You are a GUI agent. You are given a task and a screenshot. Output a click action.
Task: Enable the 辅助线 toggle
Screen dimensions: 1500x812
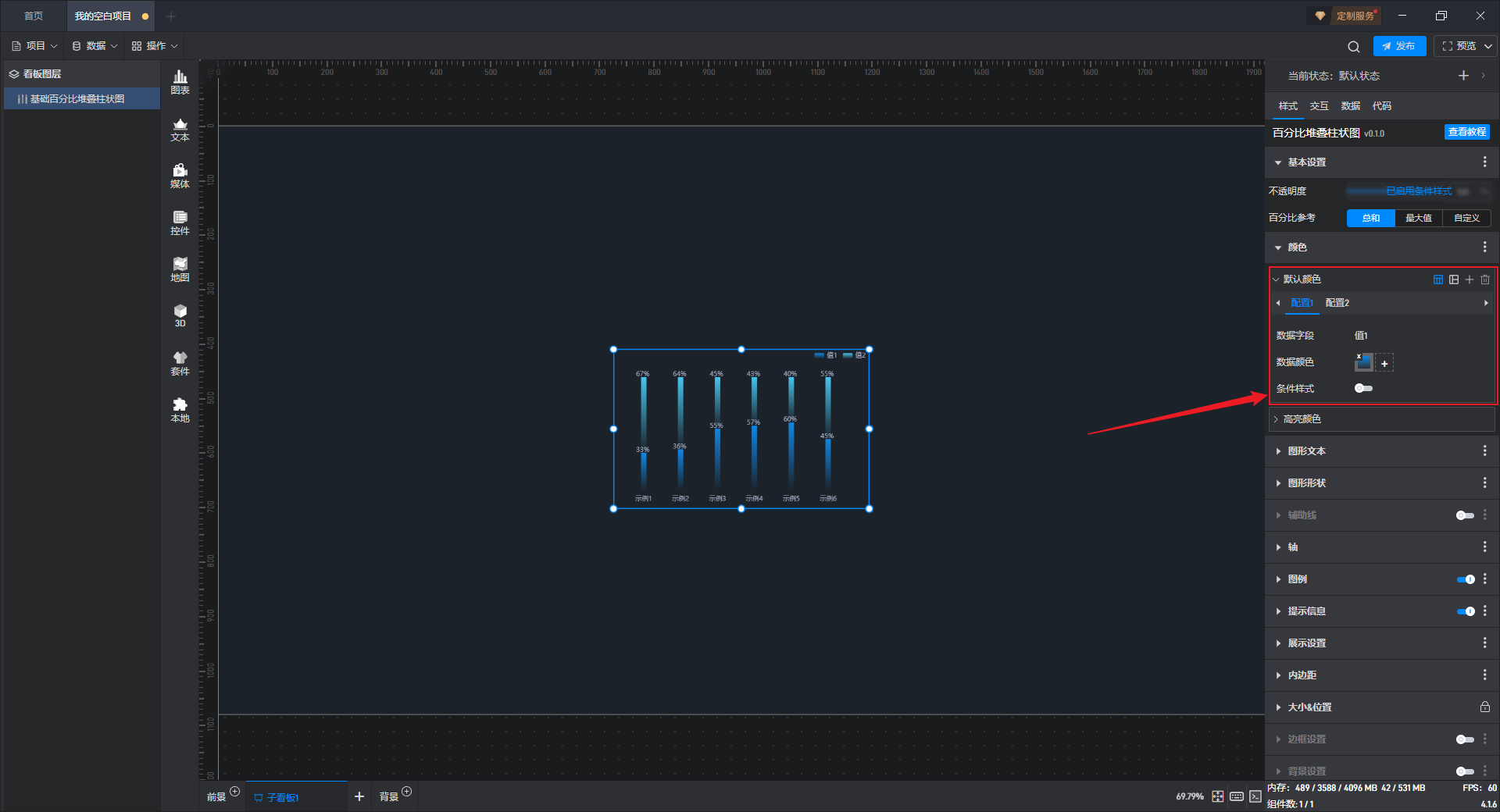coord(1465,515)
